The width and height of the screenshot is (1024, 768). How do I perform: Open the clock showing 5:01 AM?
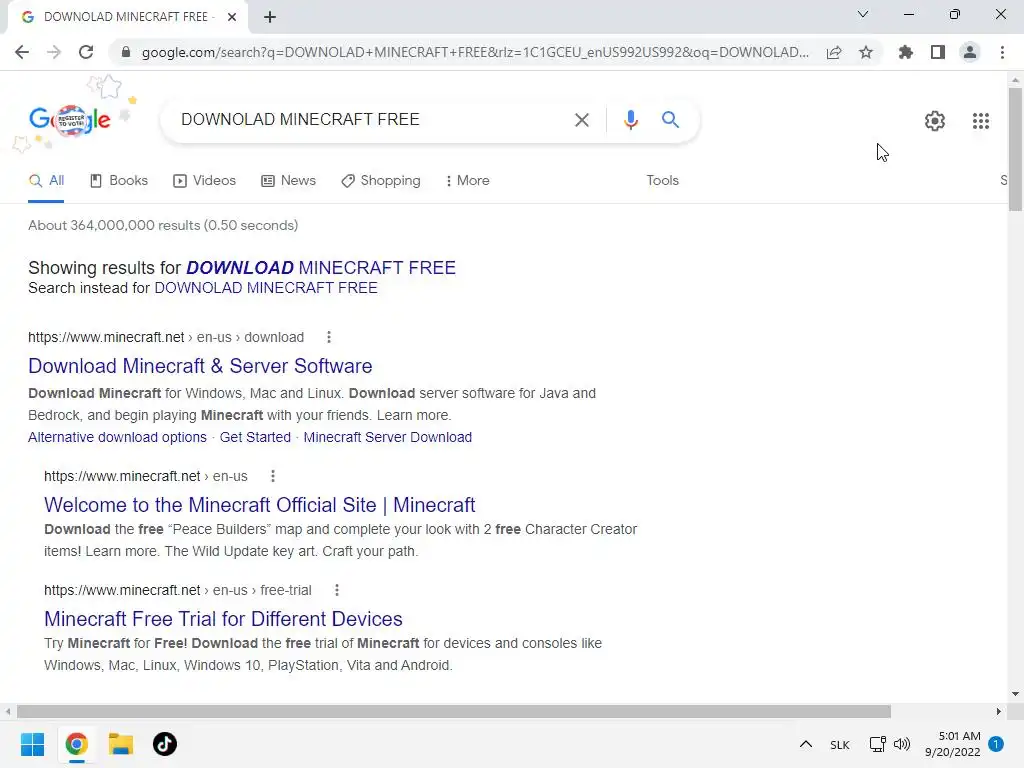click(952, 744)
